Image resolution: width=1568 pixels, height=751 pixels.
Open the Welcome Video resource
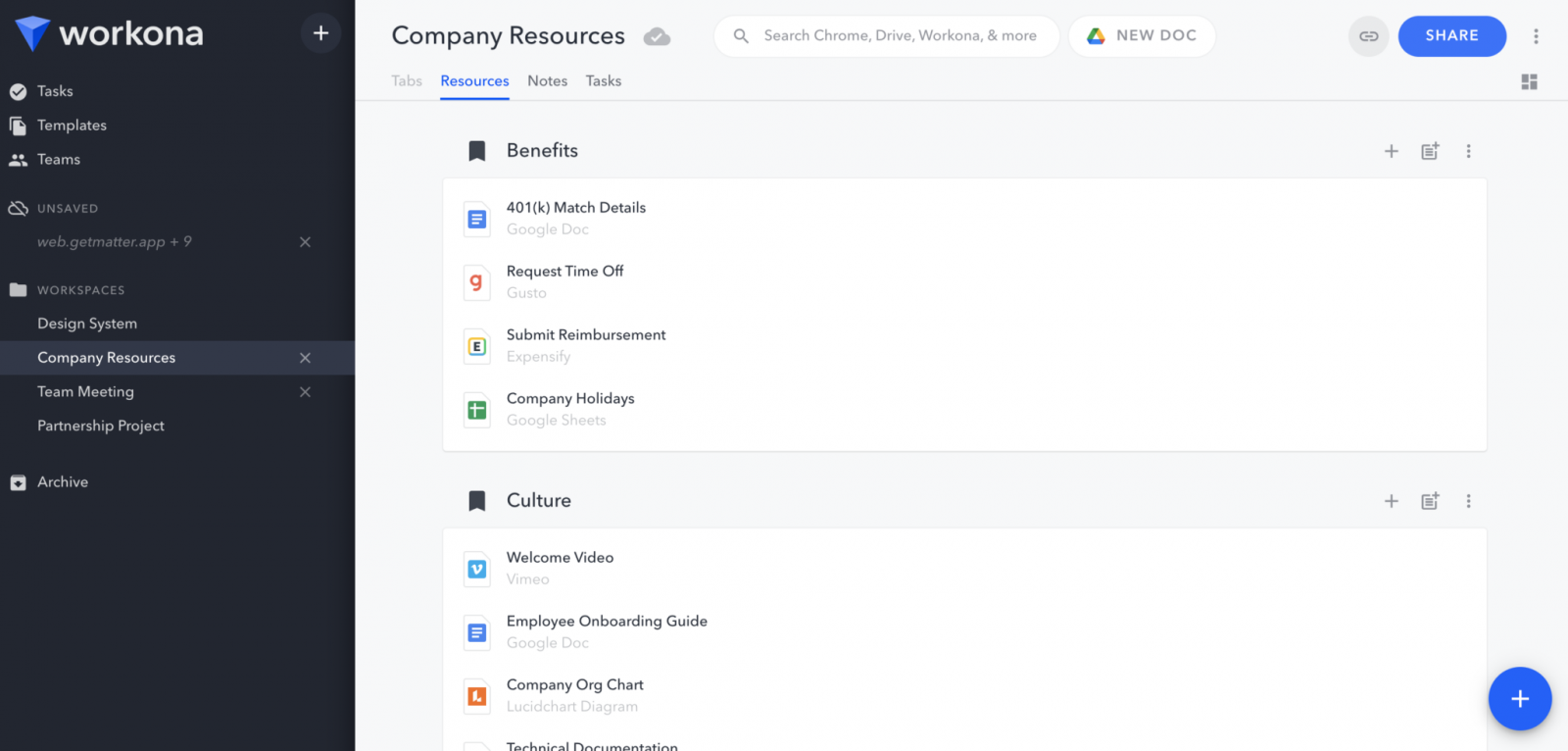point(560,558)
